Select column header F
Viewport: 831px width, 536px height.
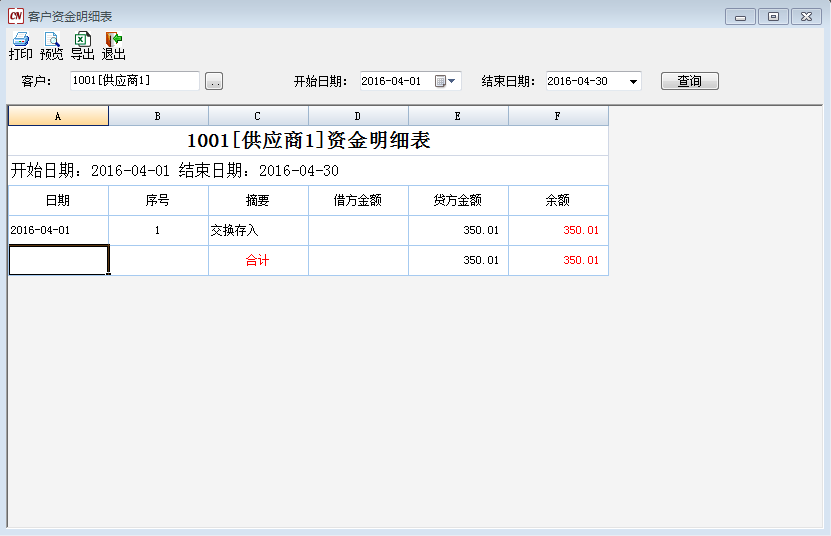(558, 116)
